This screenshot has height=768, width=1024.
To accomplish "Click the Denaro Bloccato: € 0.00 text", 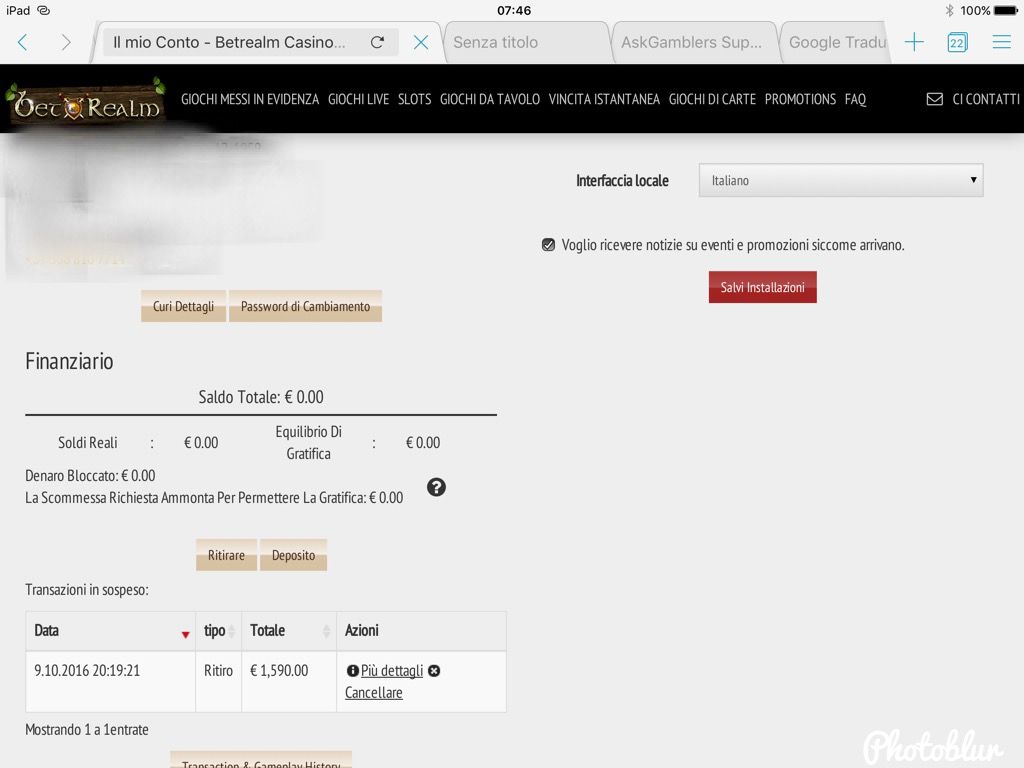I will point(90,475).
